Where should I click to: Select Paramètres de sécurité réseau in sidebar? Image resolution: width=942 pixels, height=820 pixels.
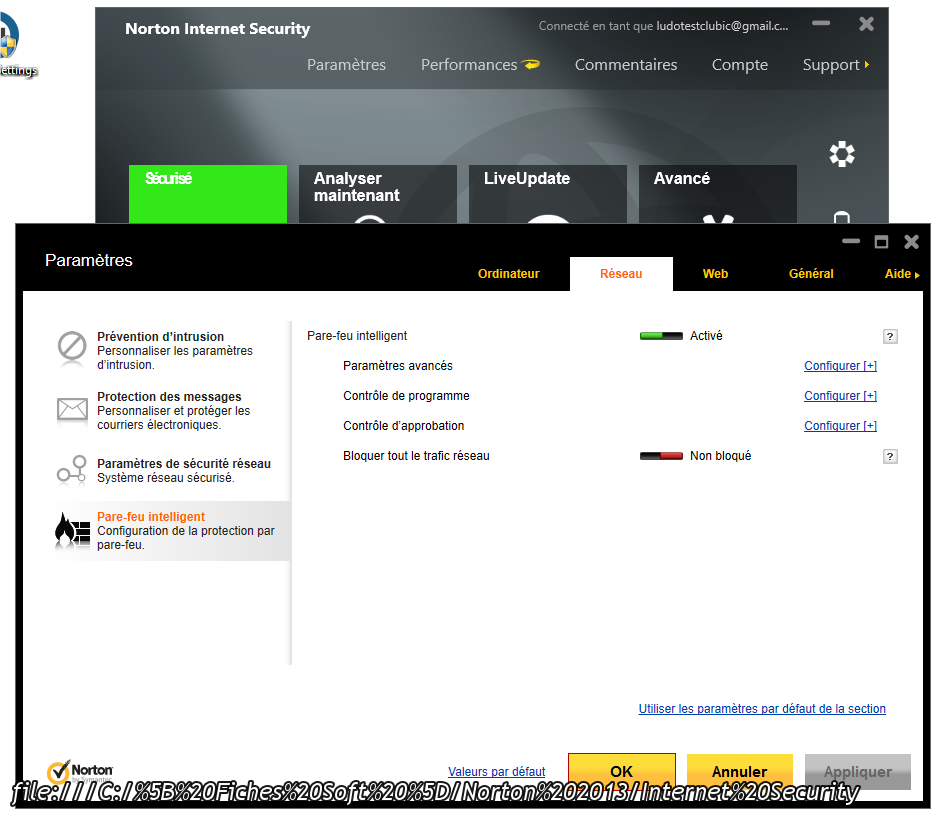tap(172, 470)
